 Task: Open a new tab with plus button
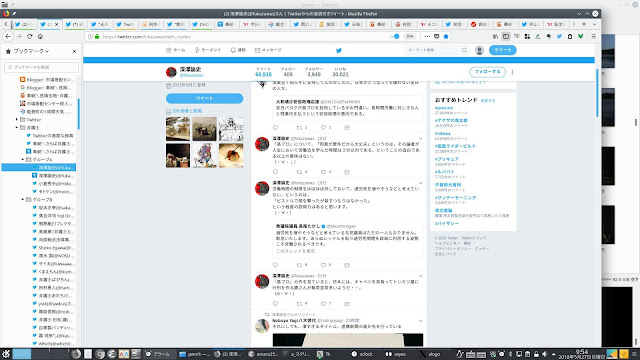[x=584, y=24]
